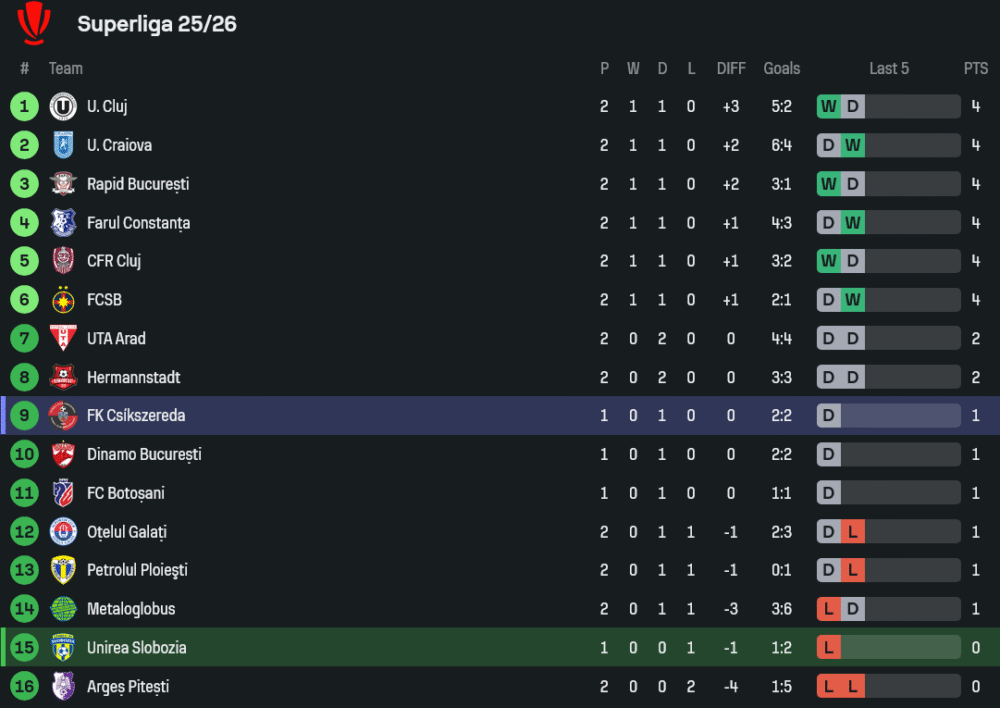Click the Last 5 column header
The width and height of the screenshot is (1000, 708).
889,68
